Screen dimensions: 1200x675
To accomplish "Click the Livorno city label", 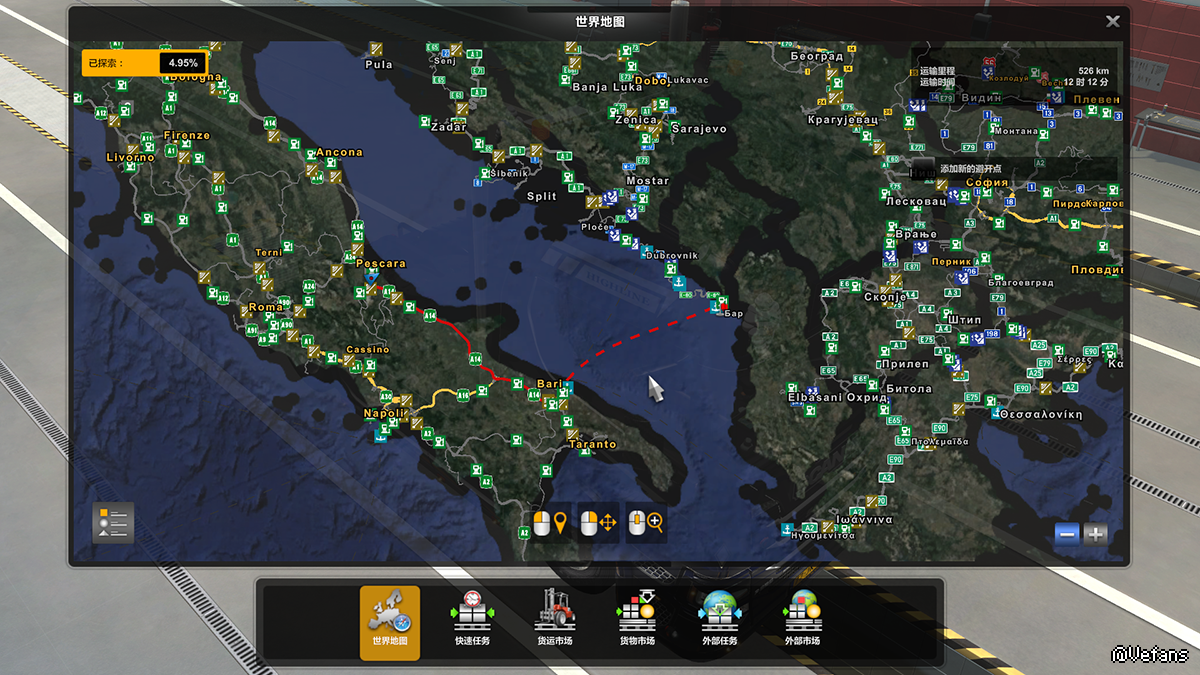I will [x=131, y=157].
